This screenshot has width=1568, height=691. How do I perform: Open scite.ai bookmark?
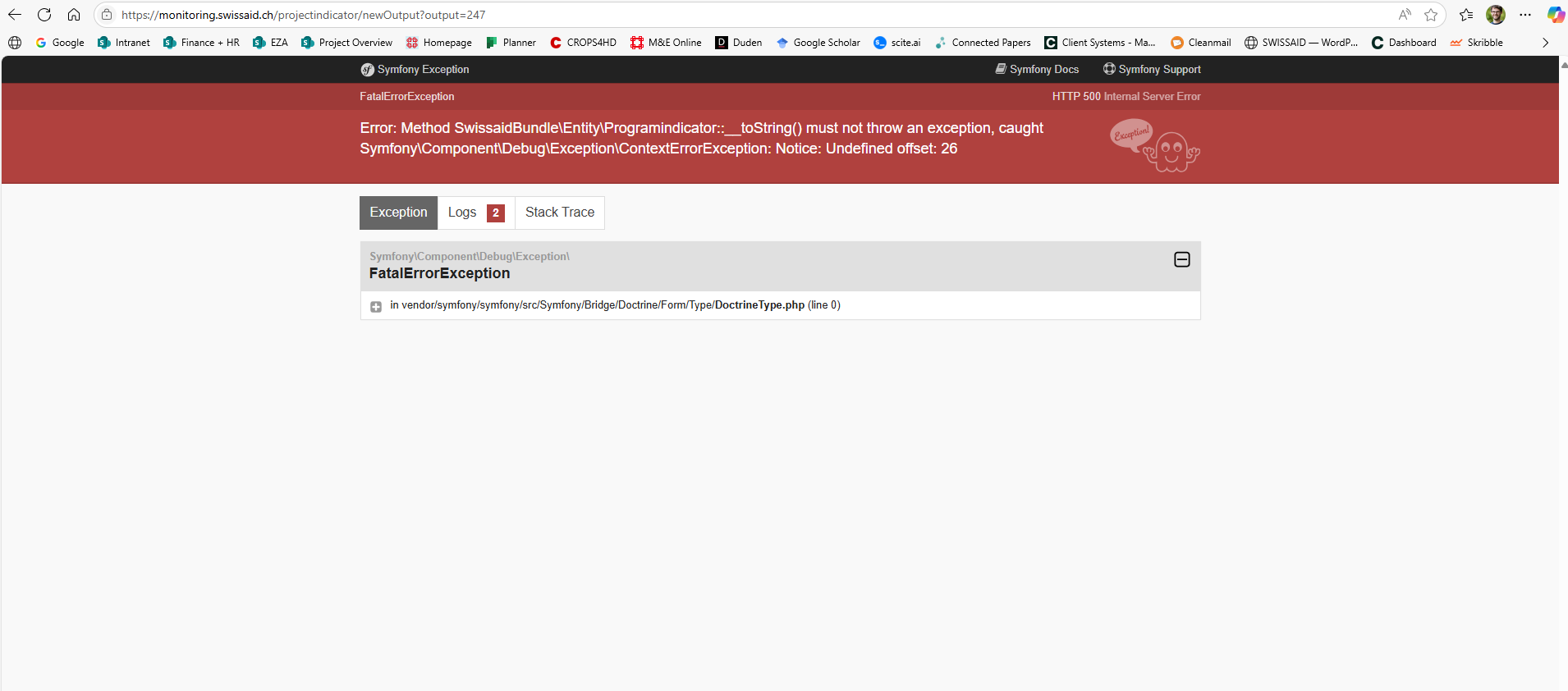(896, 43)
